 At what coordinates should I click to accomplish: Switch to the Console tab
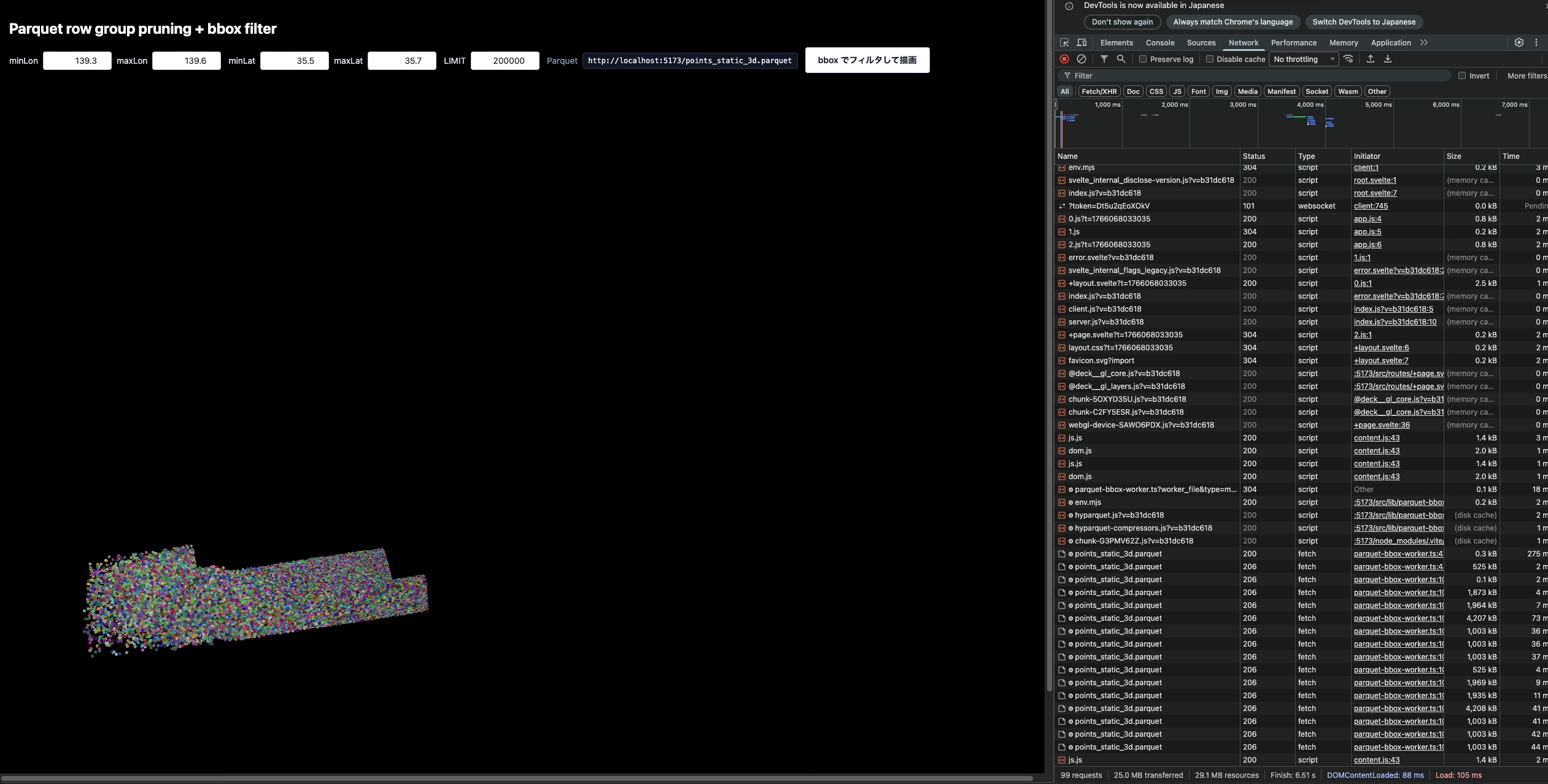[x=1159, y=43]
